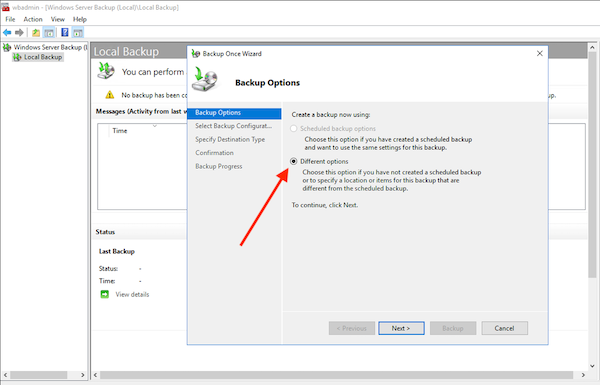Click the Next > button
This screenshot has width=600, height=385.
tap(401, 328)
